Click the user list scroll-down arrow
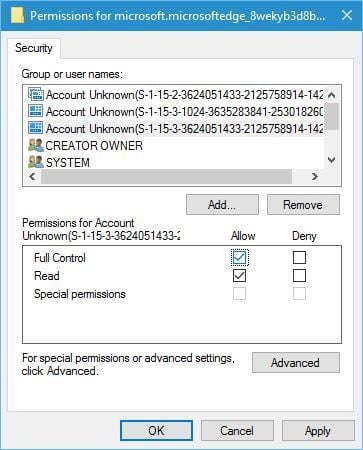The width and height of the screenshot is (363, 450). [331, 160]
